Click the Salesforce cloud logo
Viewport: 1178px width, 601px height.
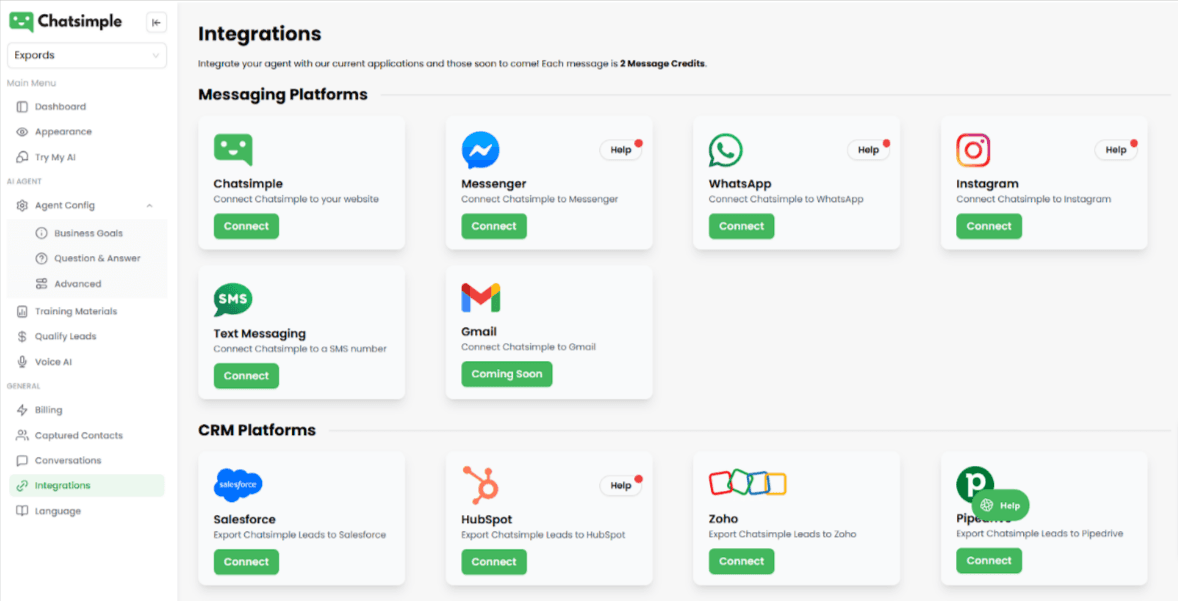[238, 485]
